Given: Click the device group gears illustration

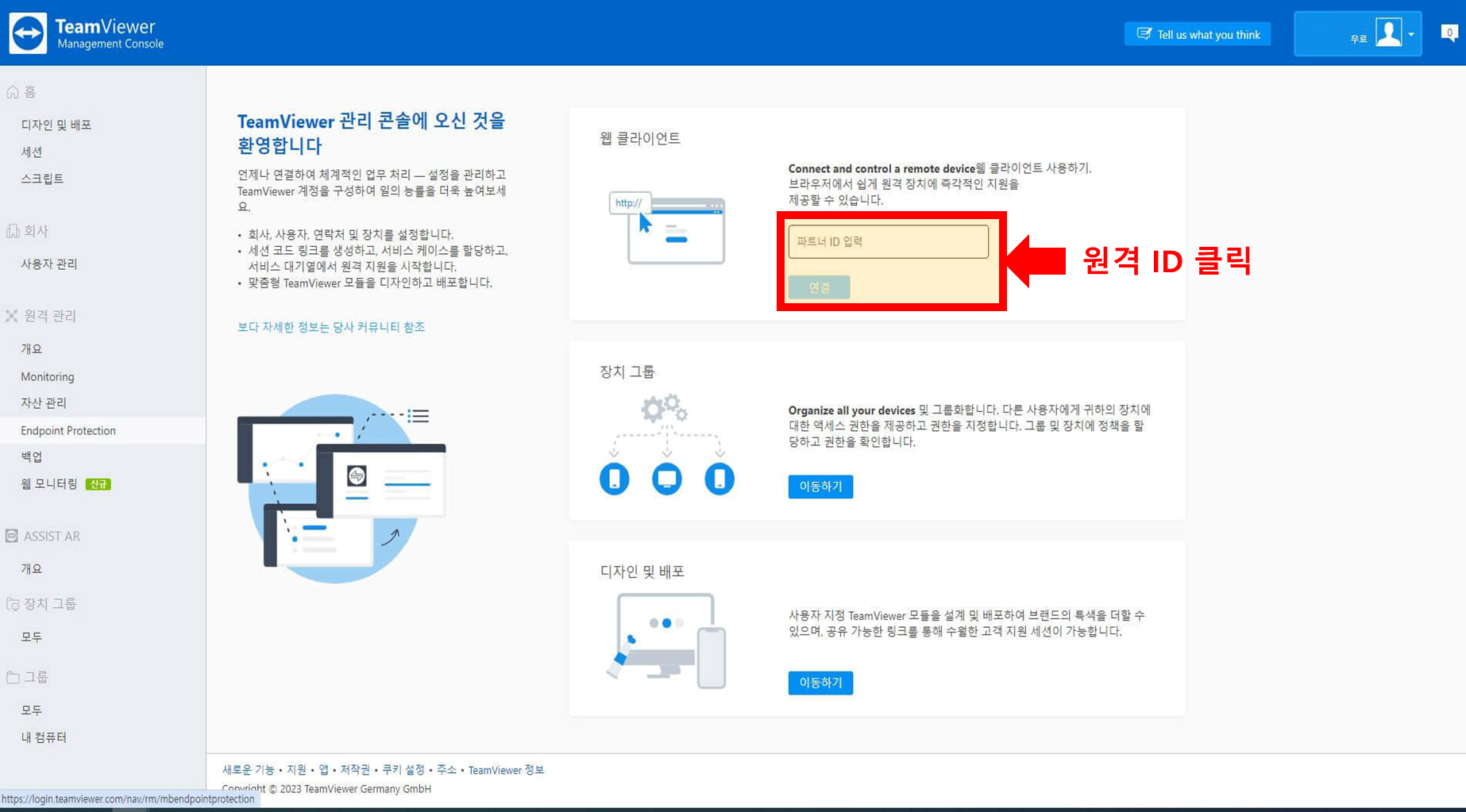Looking at the screenshot, I should click(x=666, y=444).
